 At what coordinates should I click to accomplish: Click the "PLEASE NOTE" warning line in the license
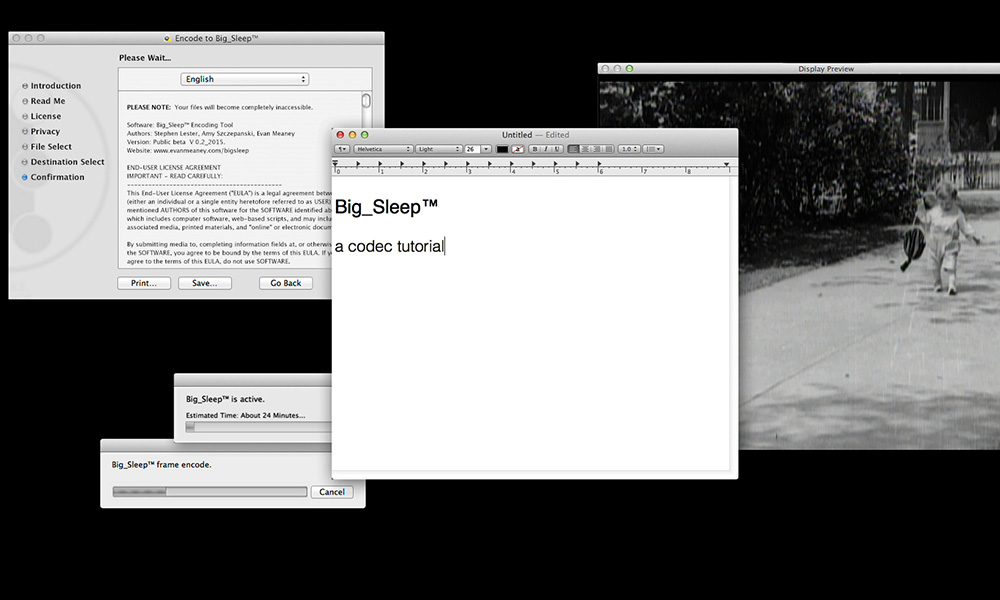(220, 107)
